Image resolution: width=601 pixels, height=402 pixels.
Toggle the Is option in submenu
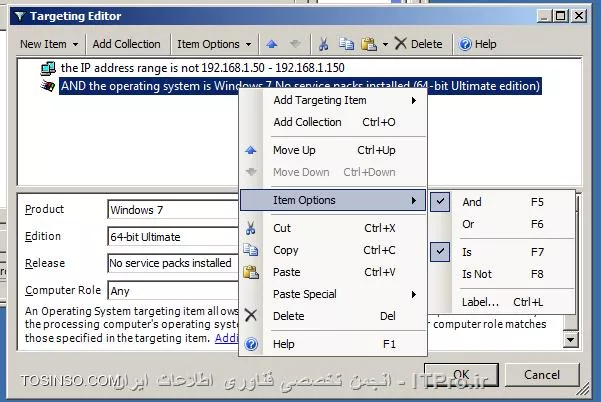pyautogui.click(x=502, y=252)
